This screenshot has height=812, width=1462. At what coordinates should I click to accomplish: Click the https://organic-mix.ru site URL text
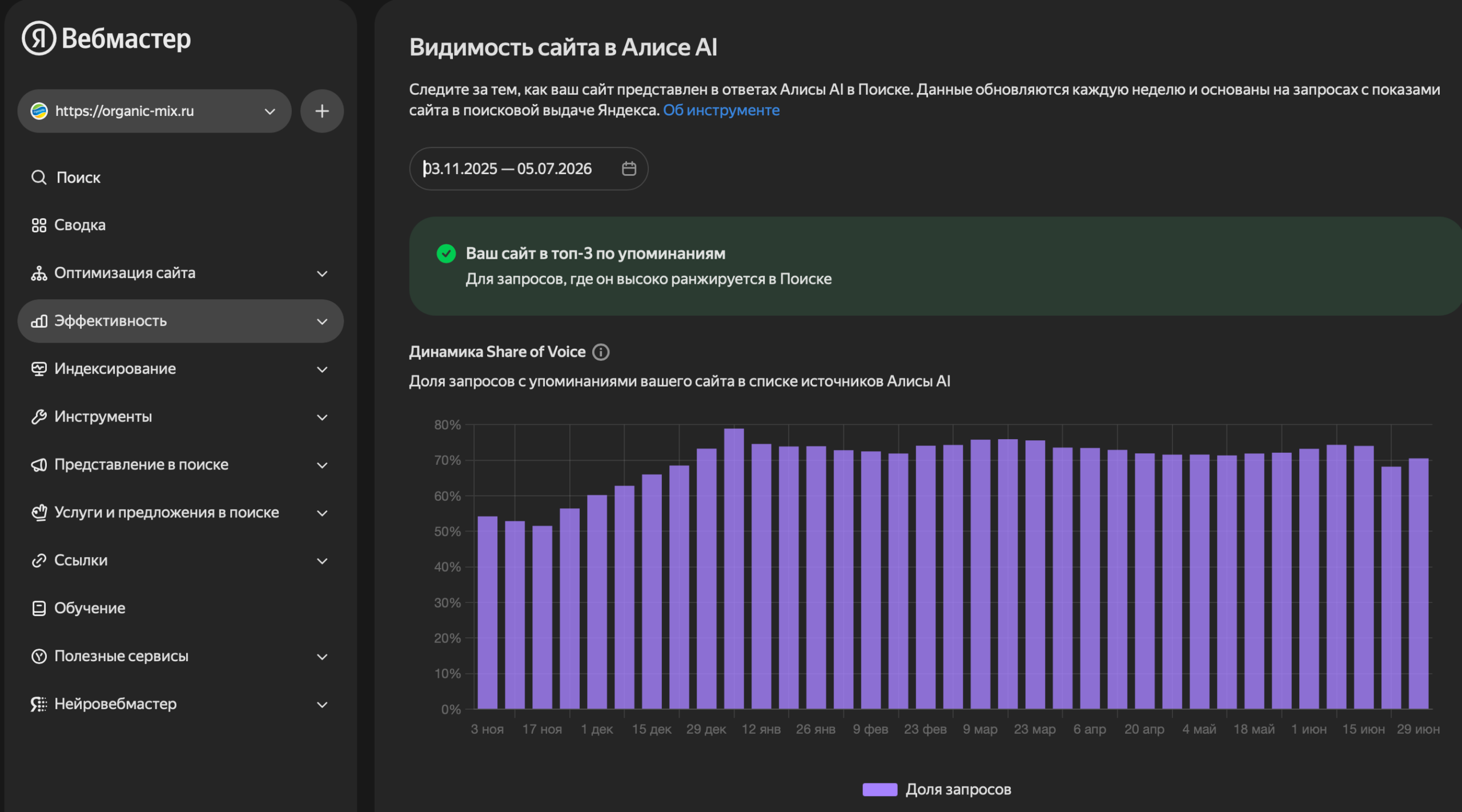(x=124, y=111)
